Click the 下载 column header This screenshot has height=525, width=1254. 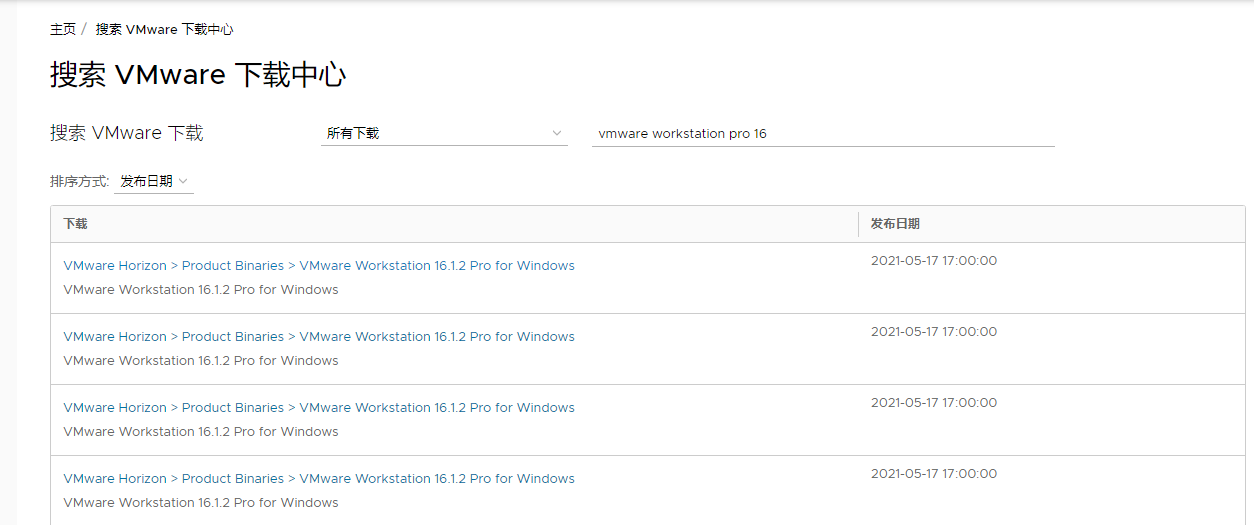coord(75,224)
